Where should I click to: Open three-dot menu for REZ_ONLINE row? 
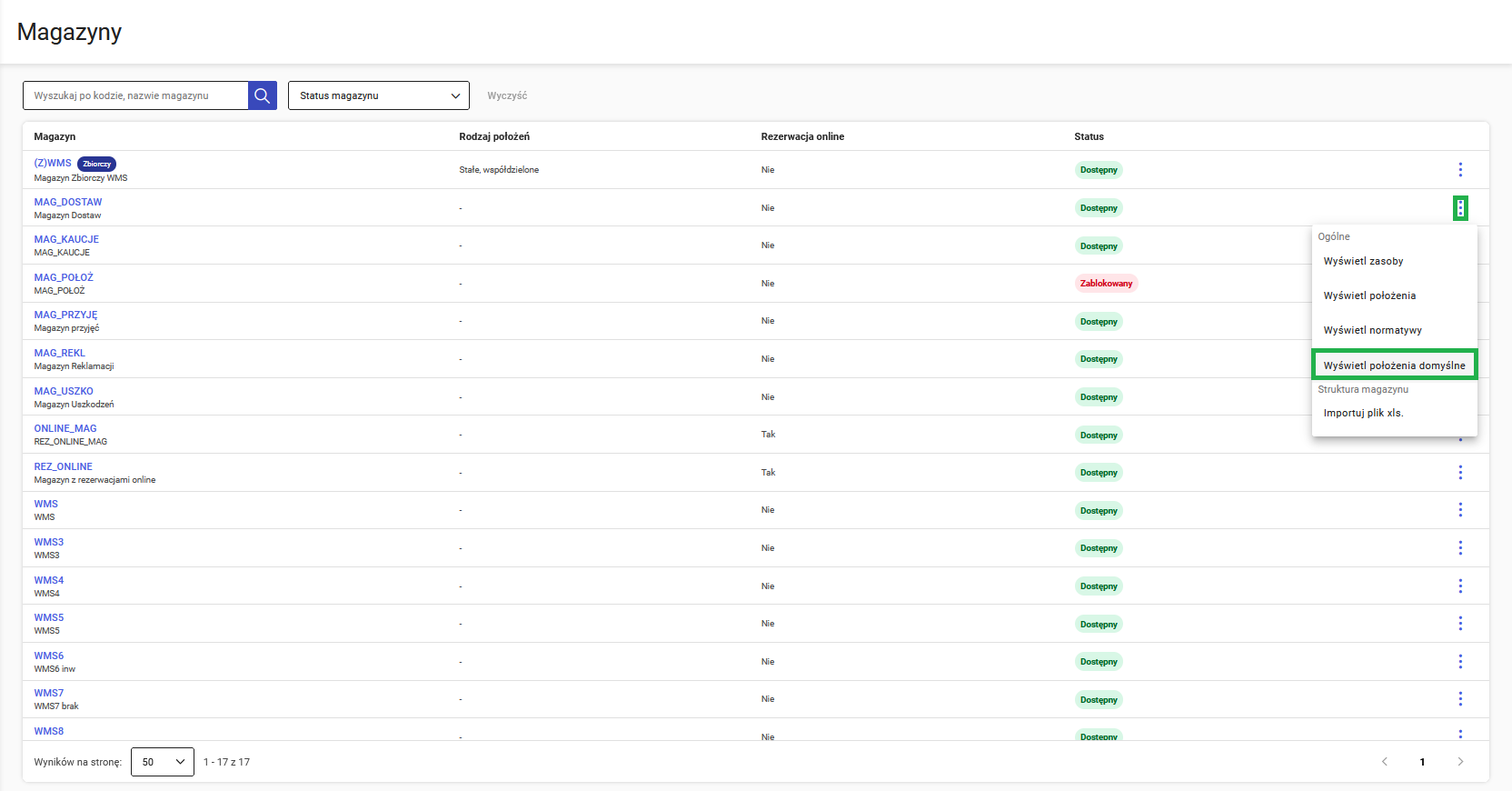[1460, 473]
